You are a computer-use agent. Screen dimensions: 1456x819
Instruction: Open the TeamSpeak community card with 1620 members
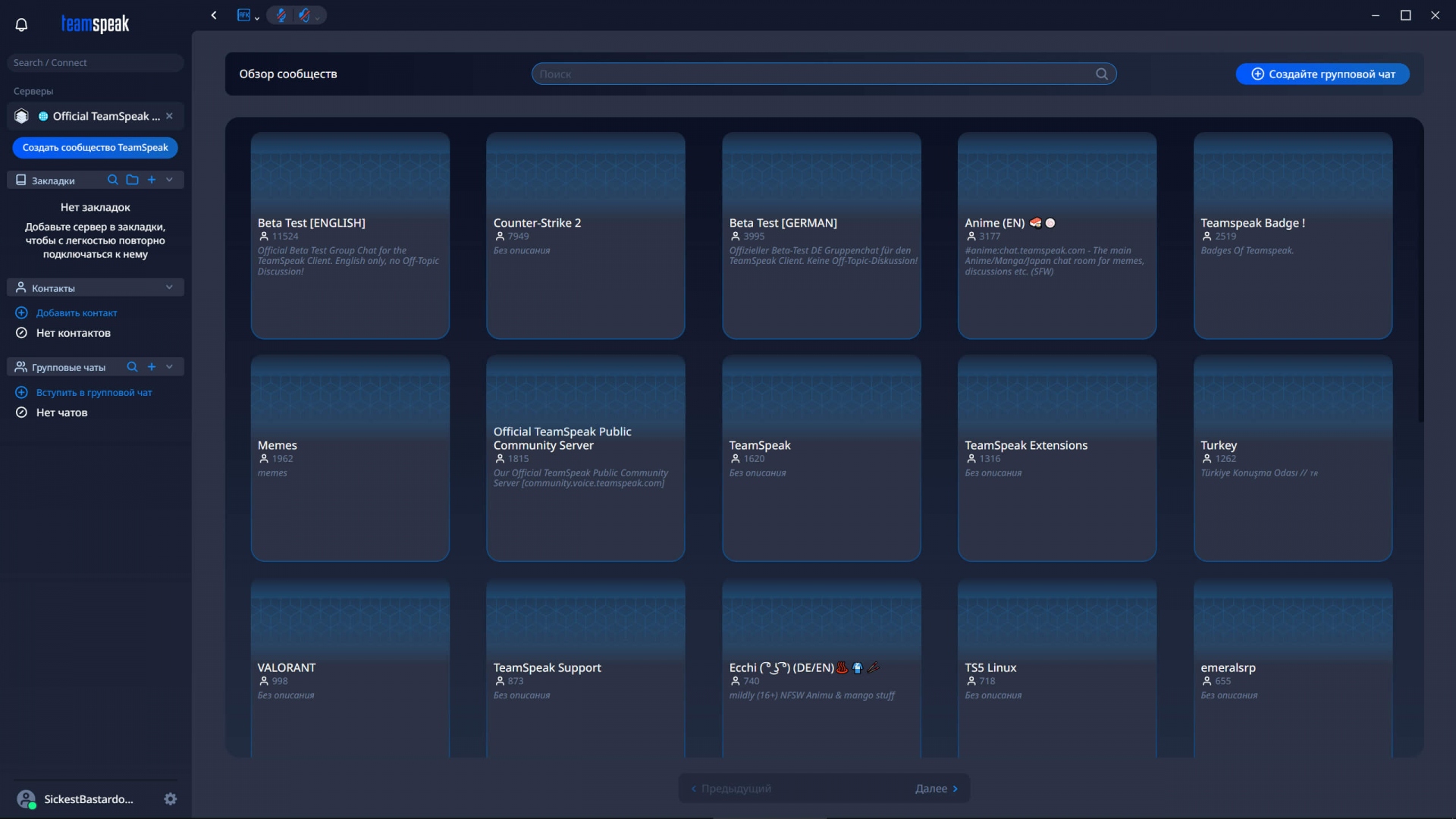tap(821, 458)
